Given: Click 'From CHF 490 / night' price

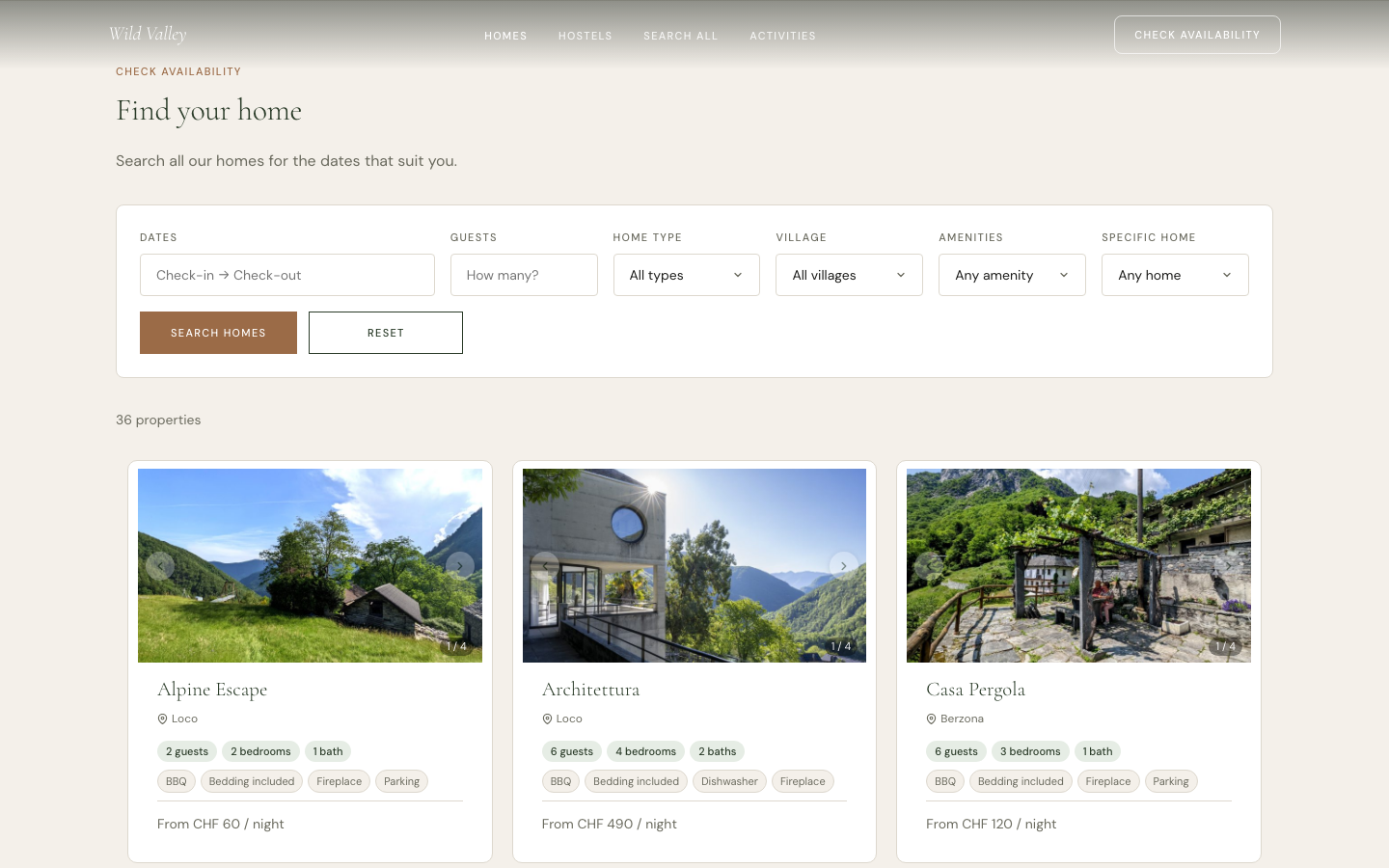Looking at the screenshot, I should pos(609,824).
